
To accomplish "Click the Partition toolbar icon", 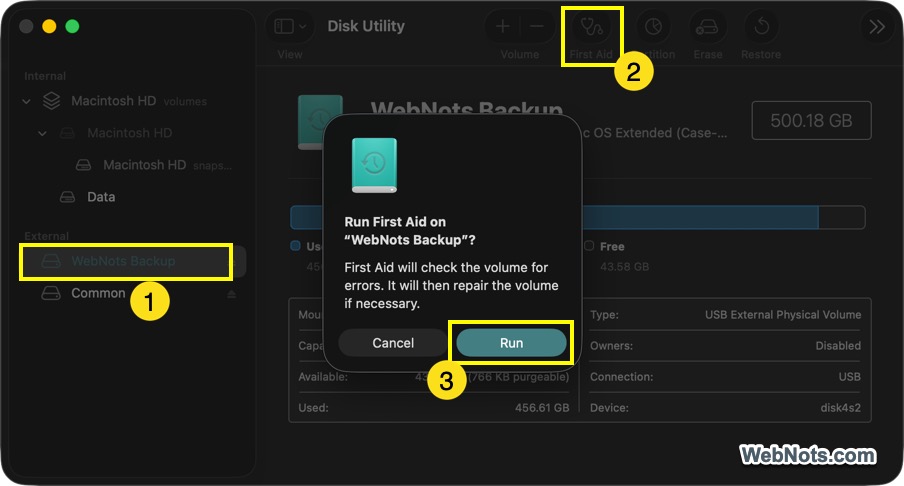I will coord(653,27).
